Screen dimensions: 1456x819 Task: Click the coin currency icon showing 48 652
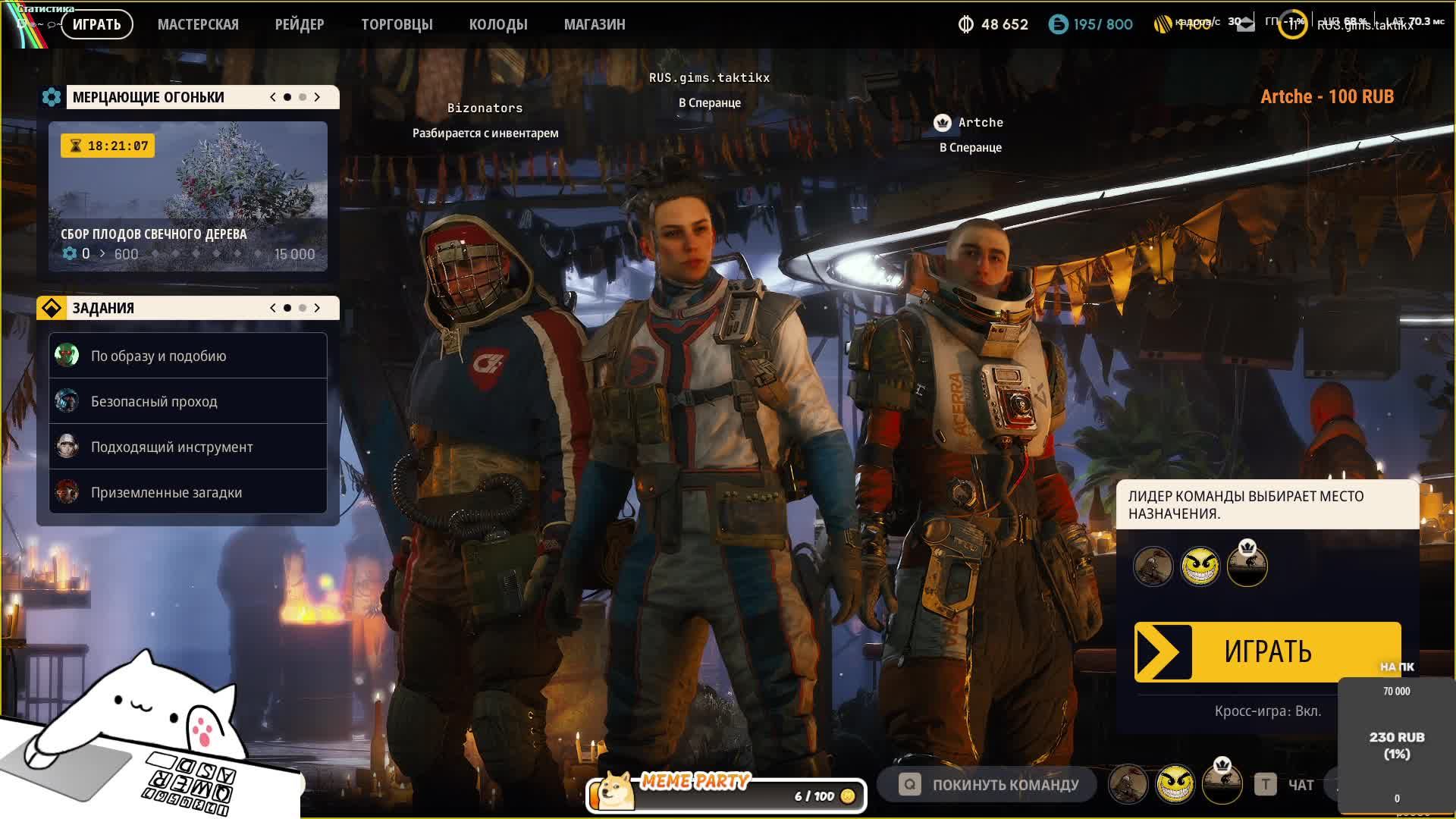(965, 24)
